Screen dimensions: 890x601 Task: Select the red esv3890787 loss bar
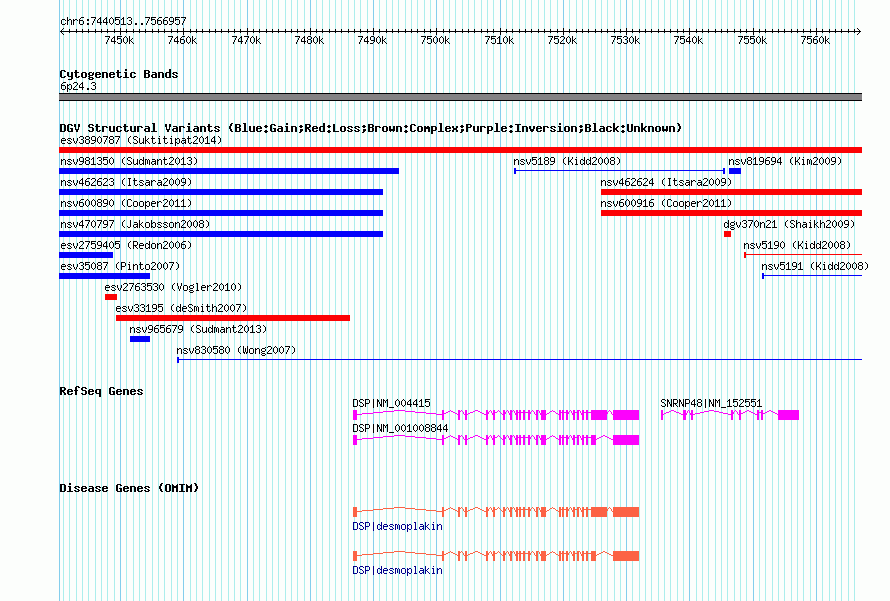460,150
